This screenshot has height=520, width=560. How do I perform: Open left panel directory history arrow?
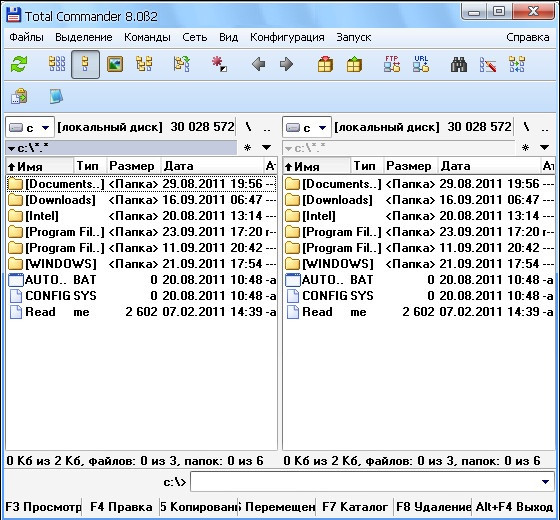click(x=266, y=148)
